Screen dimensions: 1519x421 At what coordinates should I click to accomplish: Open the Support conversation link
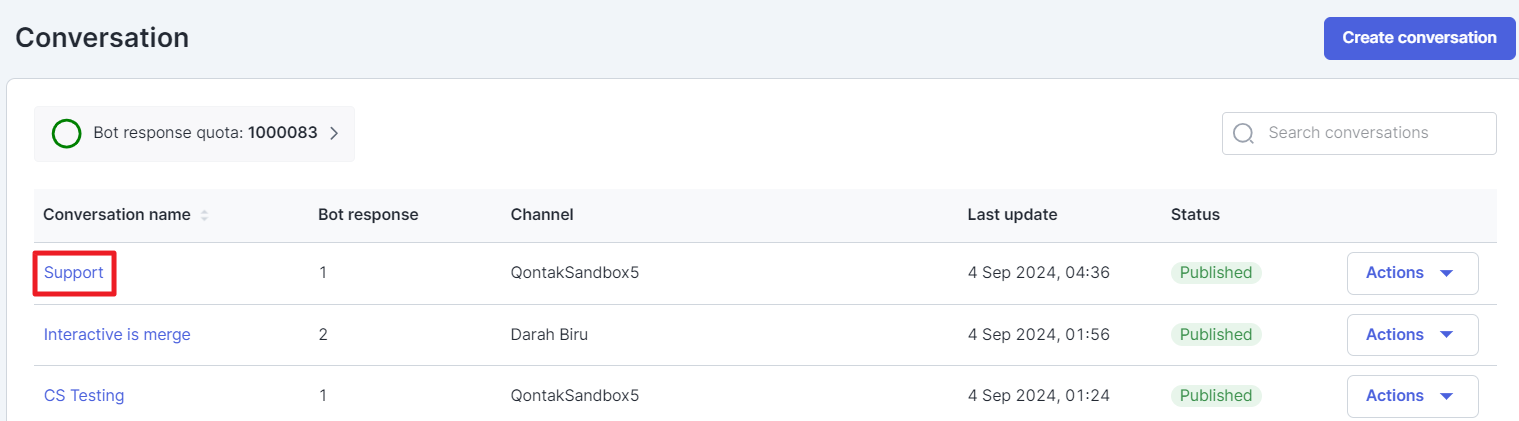74,273
